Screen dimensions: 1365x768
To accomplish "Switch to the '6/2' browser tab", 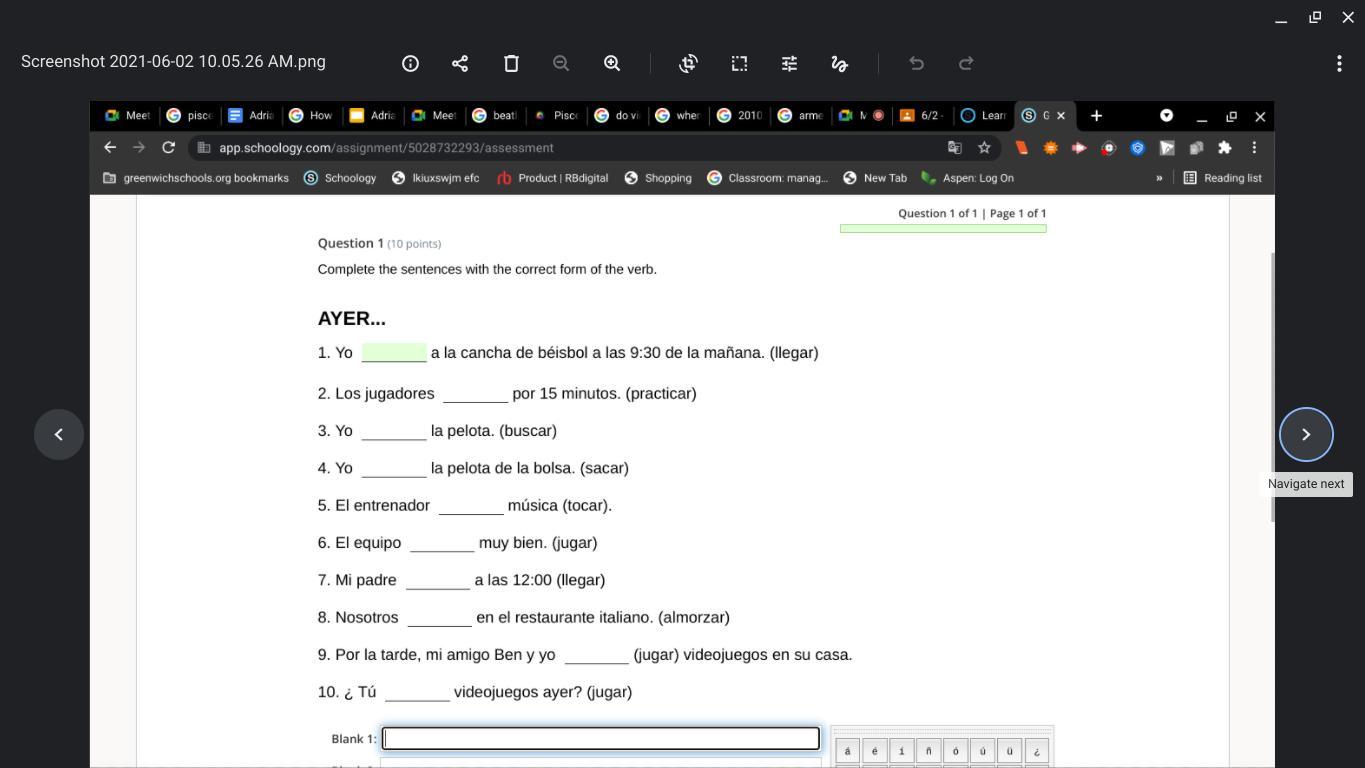I will click(x=921, y=116).
